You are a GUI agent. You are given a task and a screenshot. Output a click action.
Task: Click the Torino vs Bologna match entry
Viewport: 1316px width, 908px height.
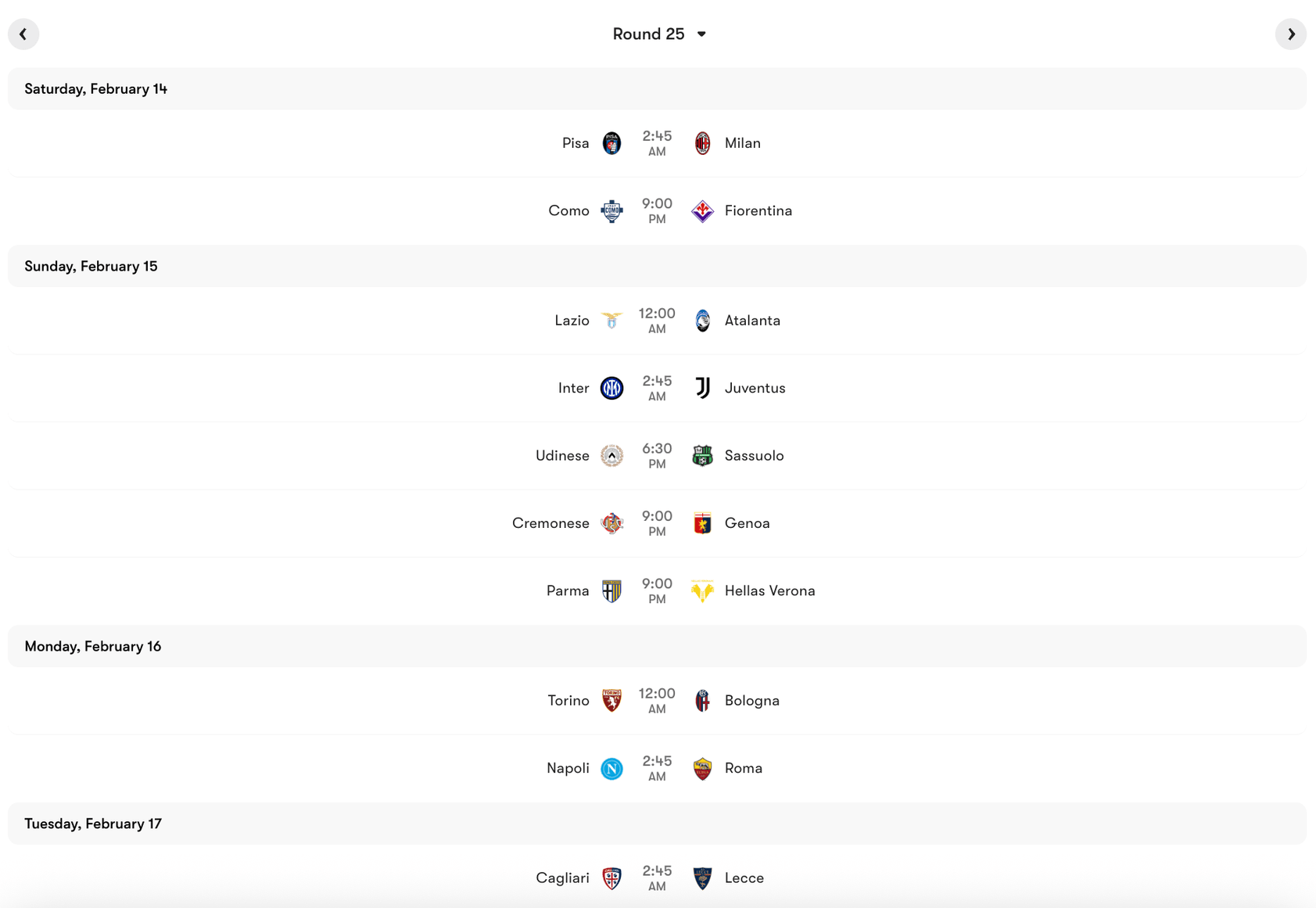[x=658, y=701]
